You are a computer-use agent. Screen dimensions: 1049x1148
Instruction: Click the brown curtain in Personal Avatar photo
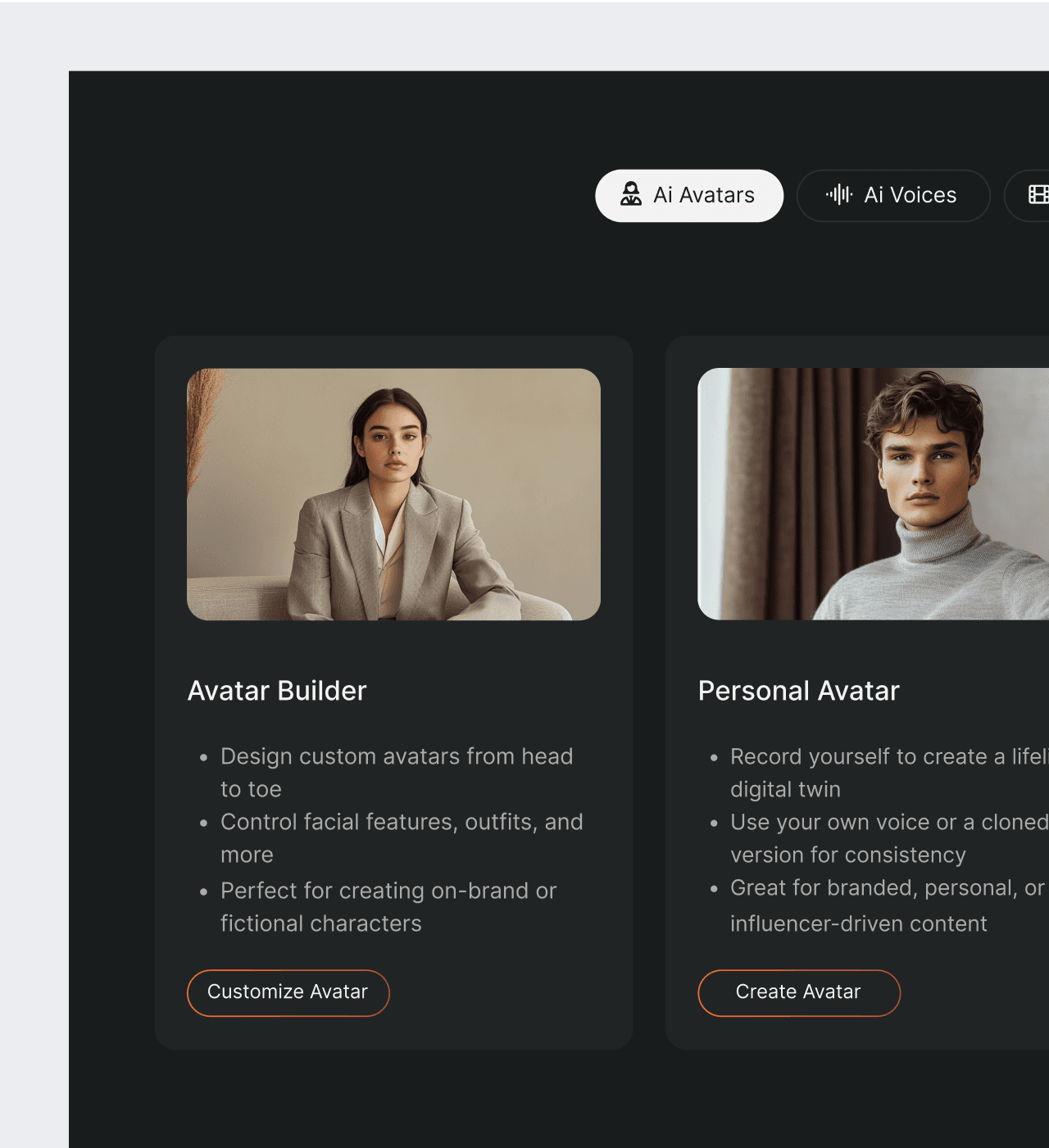tap(787, 492)
